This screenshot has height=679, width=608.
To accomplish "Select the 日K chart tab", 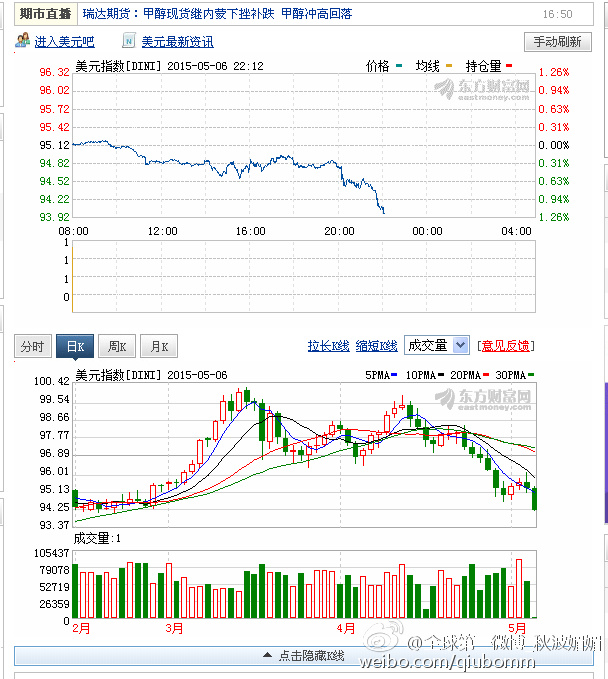I will [74, 346].
